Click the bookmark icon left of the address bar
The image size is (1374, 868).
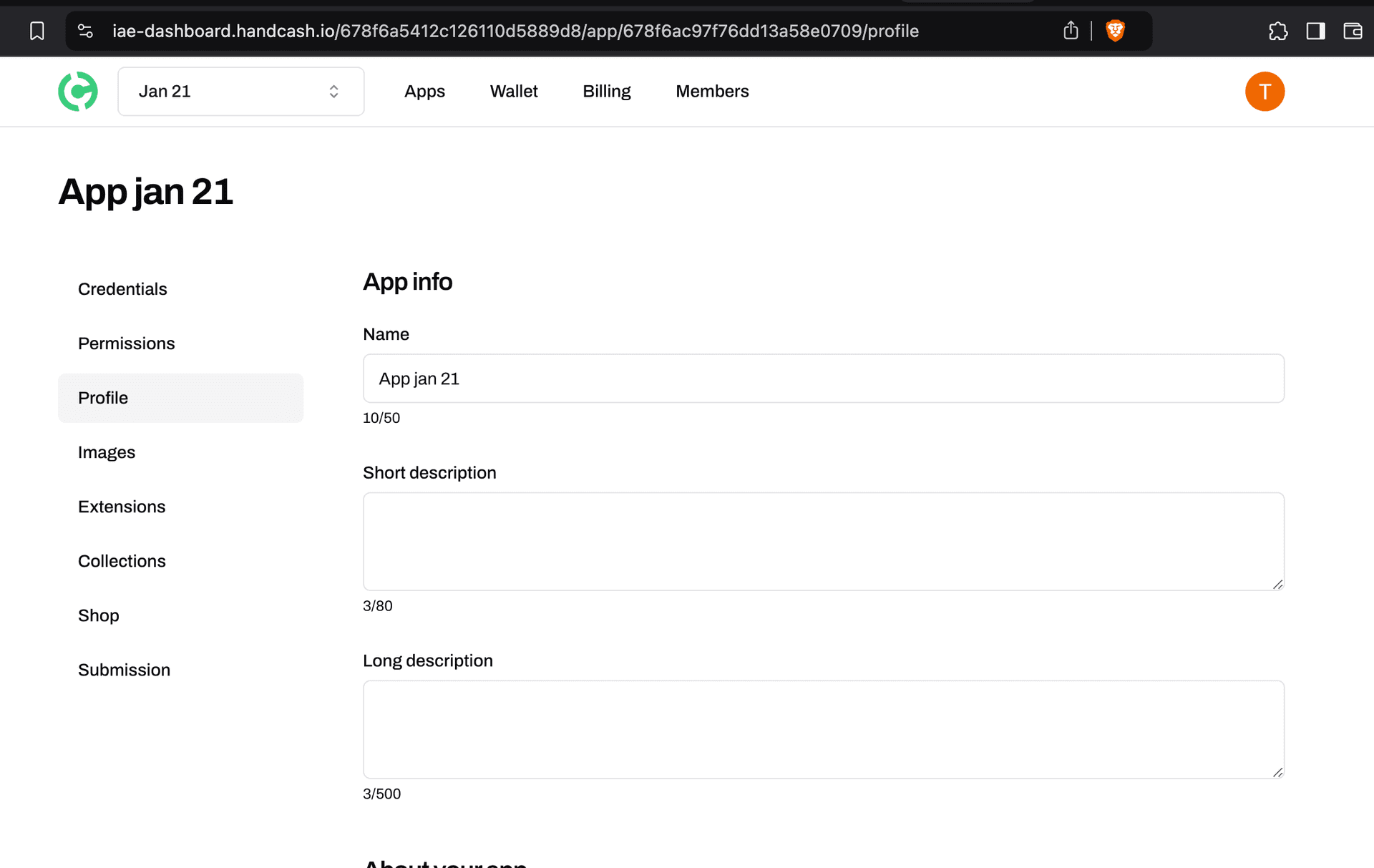(36, 31)
